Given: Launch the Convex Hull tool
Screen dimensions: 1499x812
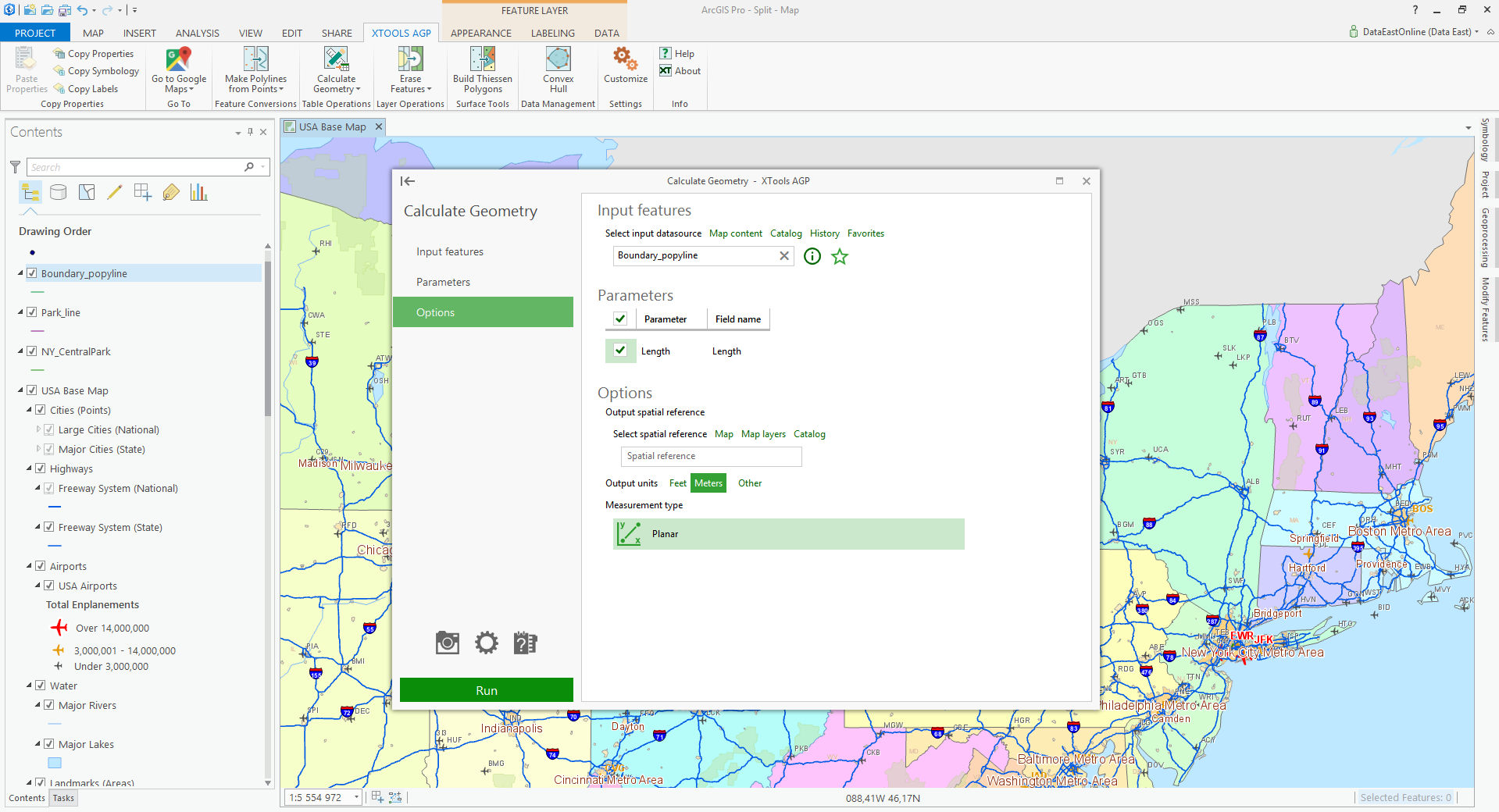Looking at the screenshot, I should [x=559, y=70].
